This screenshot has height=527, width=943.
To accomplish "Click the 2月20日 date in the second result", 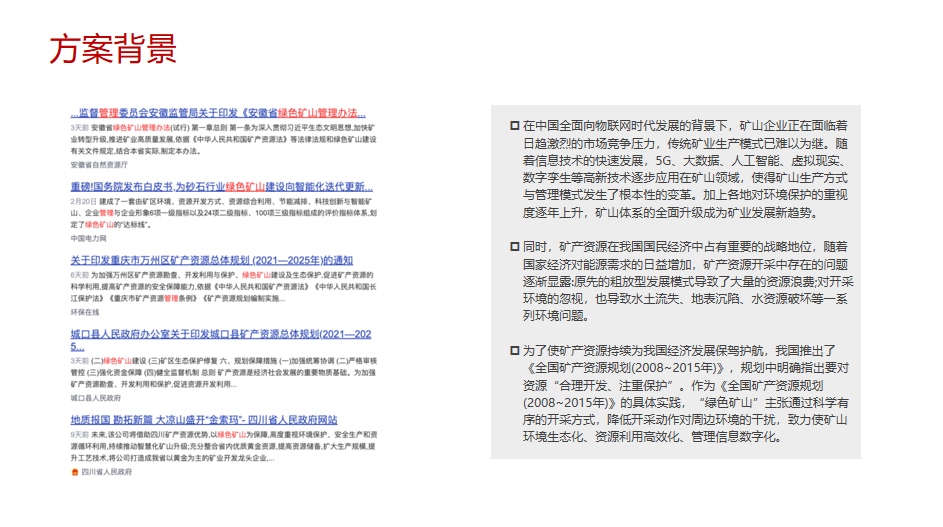I will (x=82, y=201).
